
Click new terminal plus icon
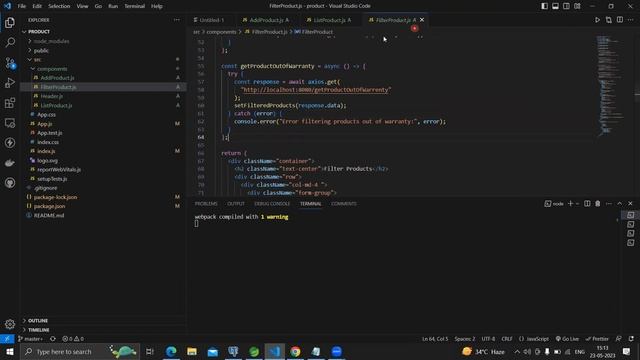coord(570,203)
